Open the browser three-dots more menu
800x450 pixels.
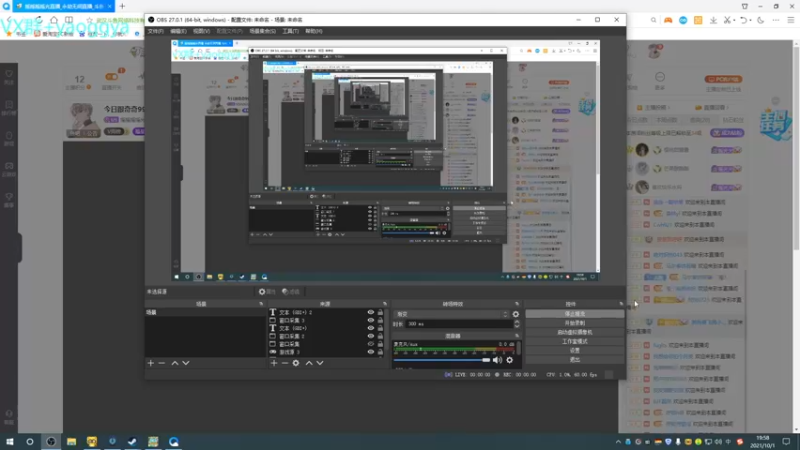(776, 20)
